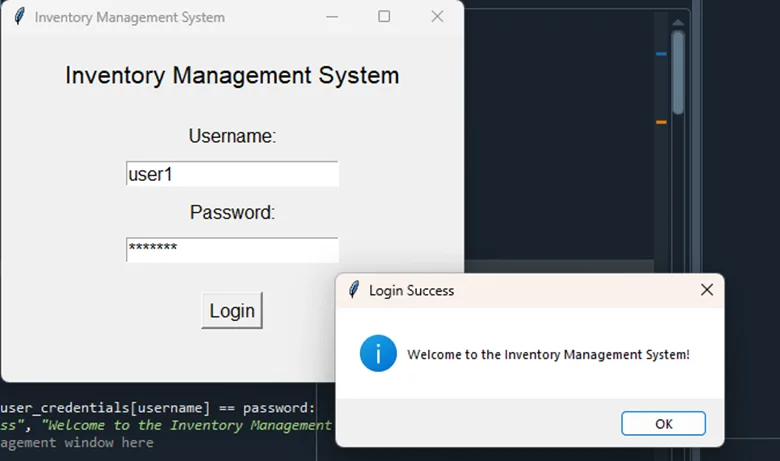Image resolution: width=780 pixels, height=461 pixels.
Task: Click the 'Login Success' dialog title text
Action: tap(411, 290)
